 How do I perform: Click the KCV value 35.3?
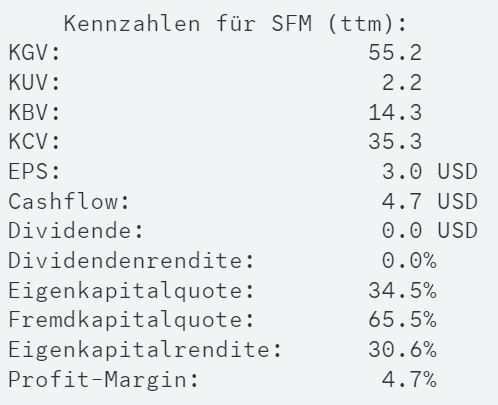pyautogui.click(x=395, y=142)
